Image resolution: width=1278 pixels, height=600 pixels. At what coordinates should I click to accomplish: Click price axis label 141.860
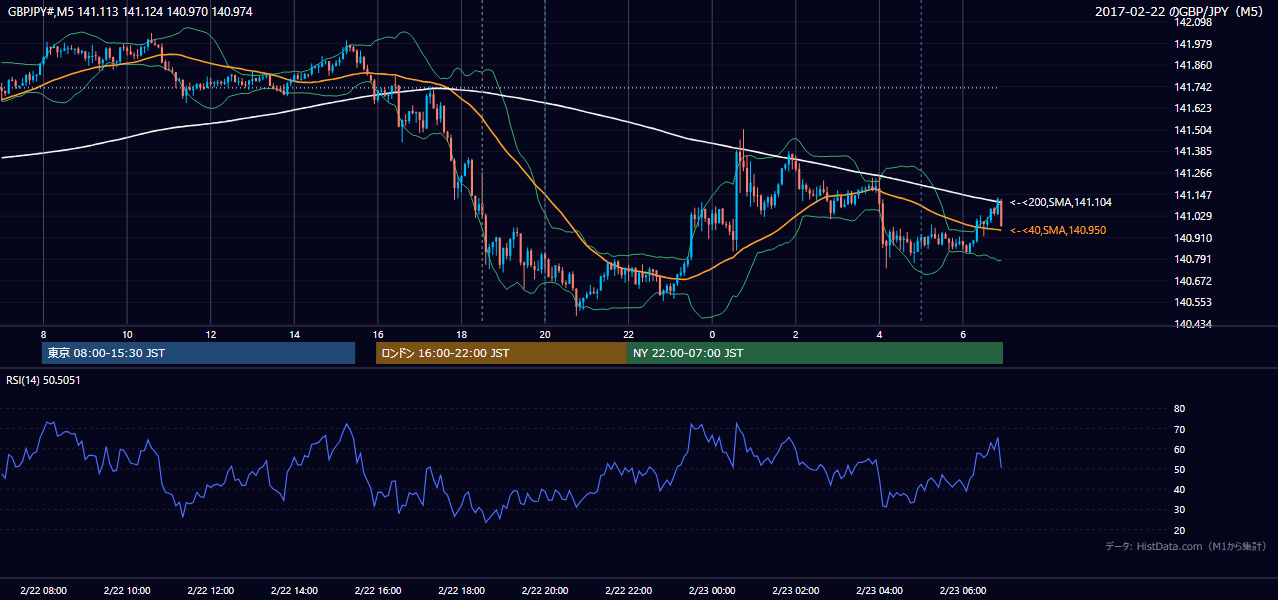[x=1194, y=65]
